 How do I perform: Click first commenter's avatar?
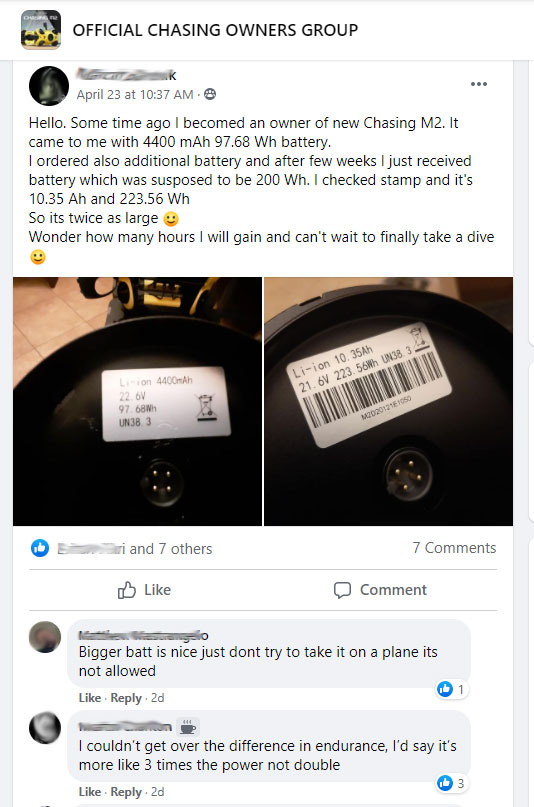pyautogui.click(x=45, y=637)
